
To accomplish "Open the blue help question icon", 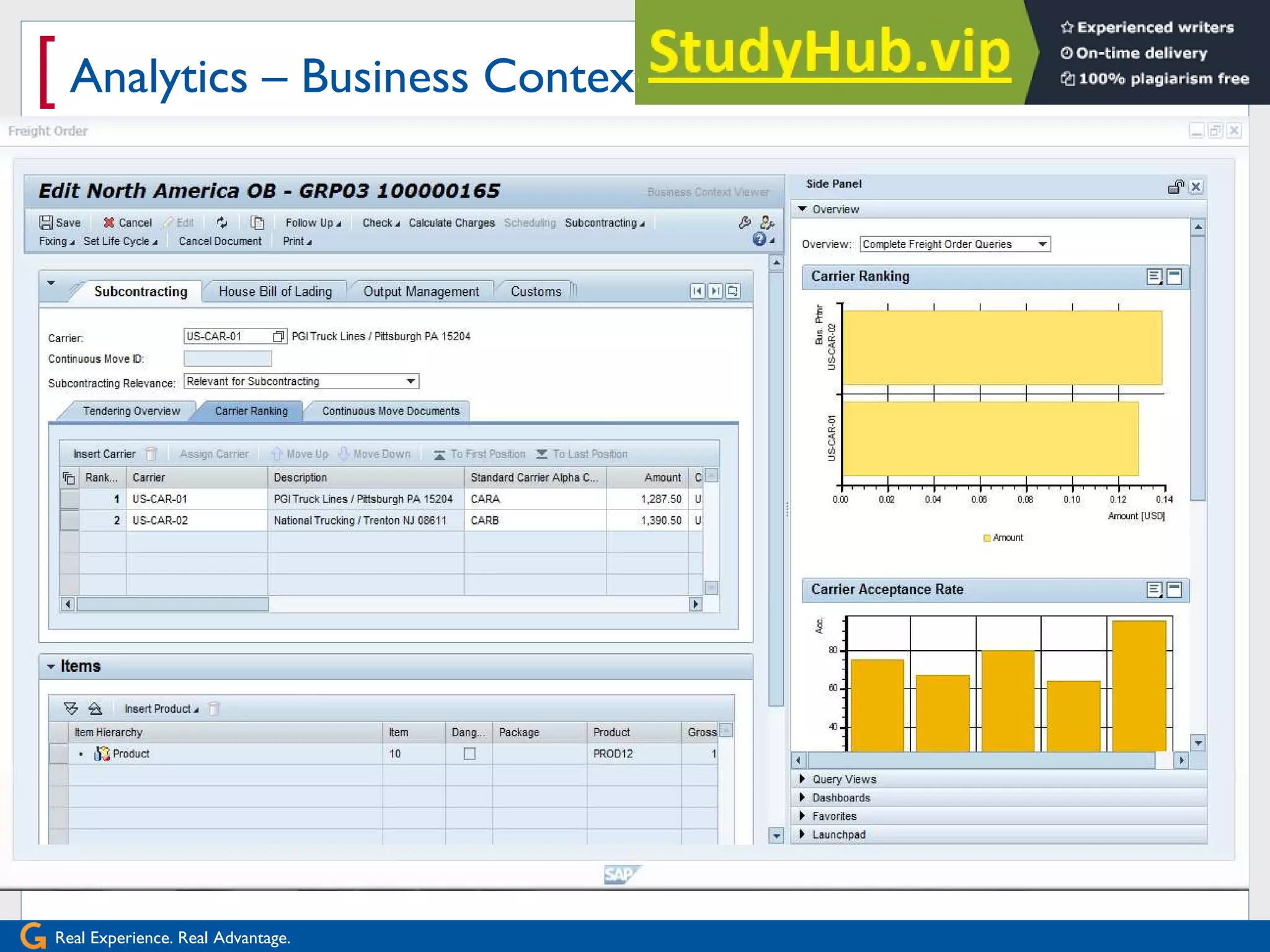I will click(759, 239).
